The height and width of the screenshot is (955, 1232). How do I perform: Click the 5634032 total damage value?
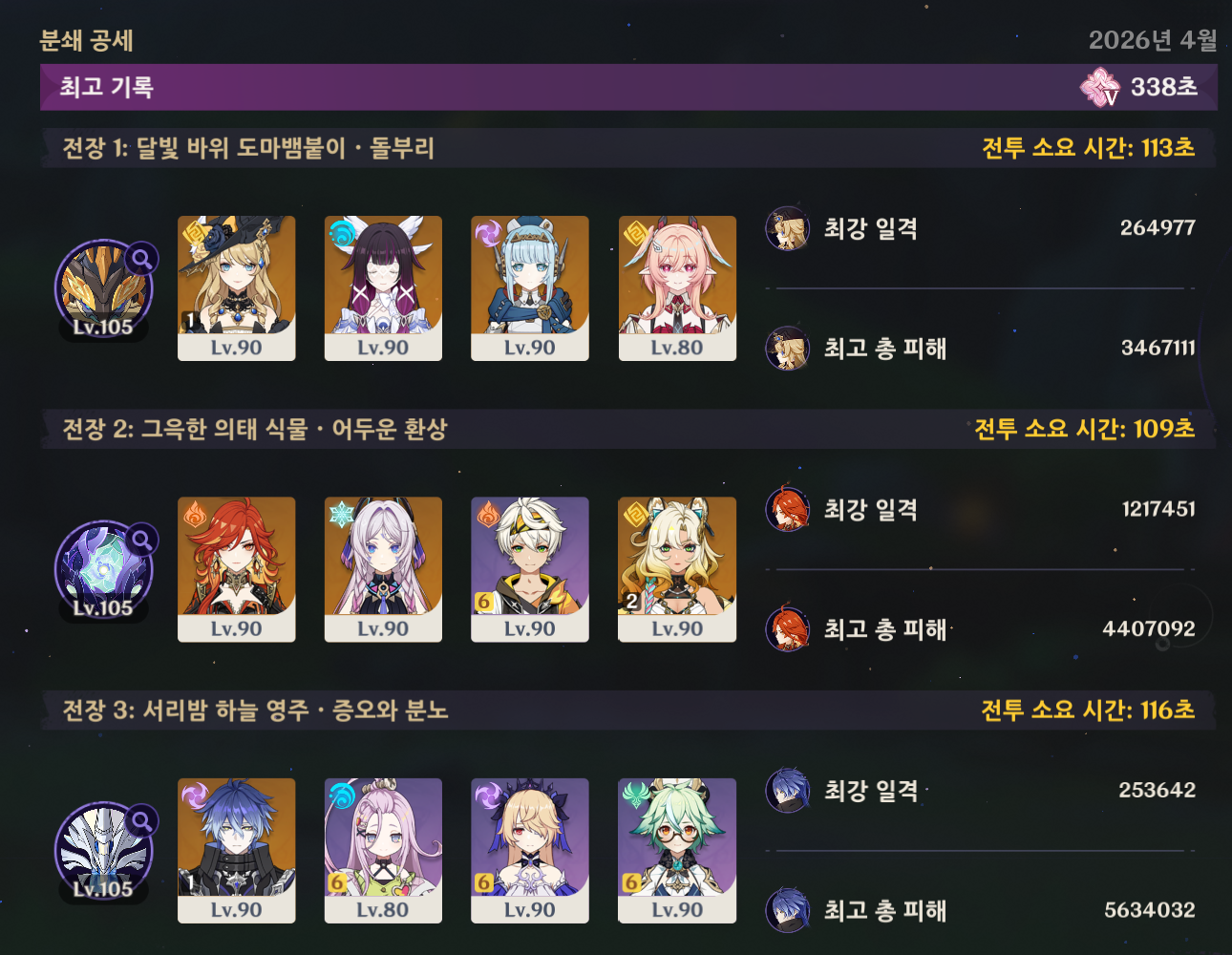(1150, 910)
